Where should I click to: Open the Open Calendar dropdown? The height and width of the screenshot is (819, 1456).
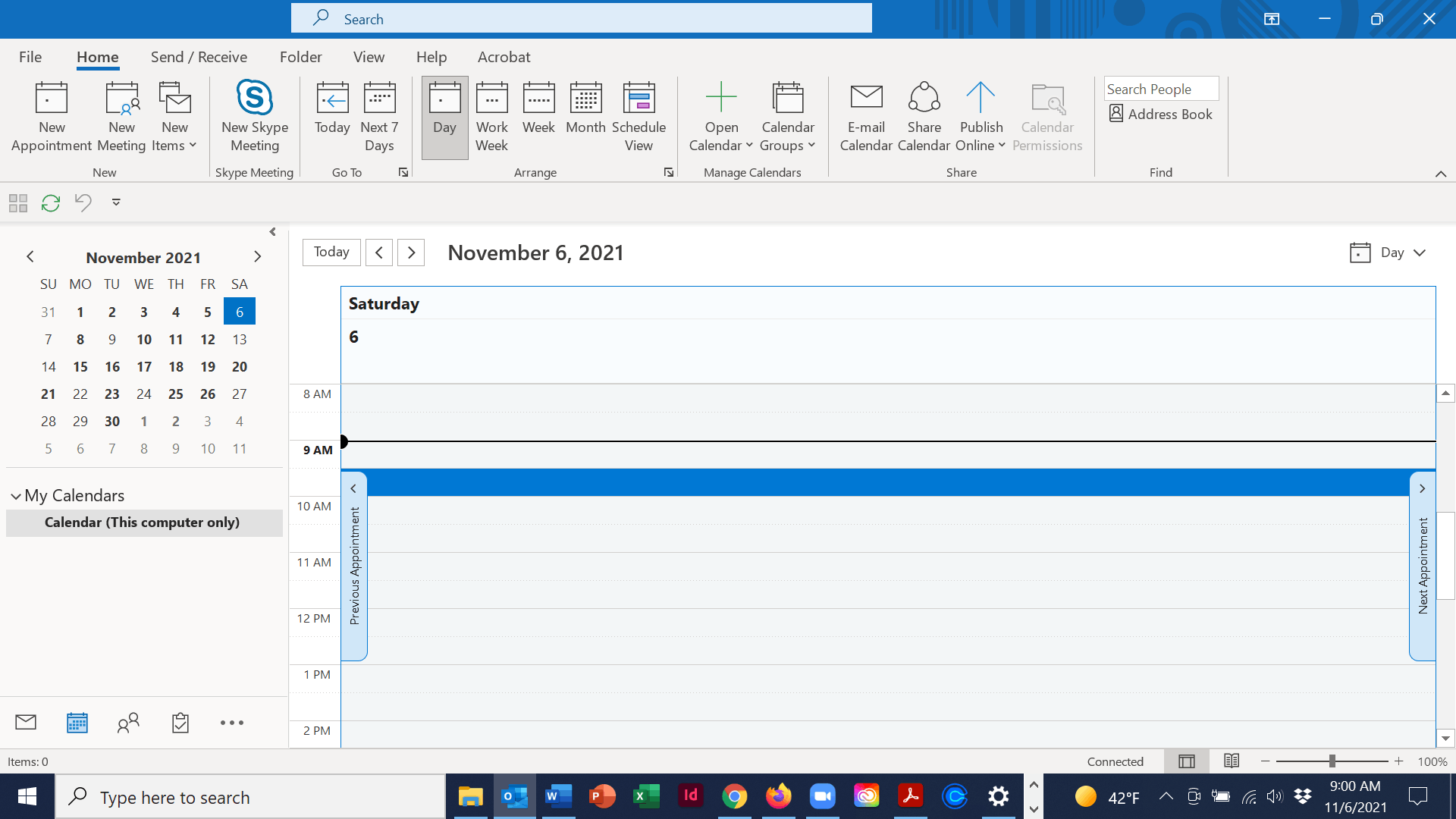720,118
